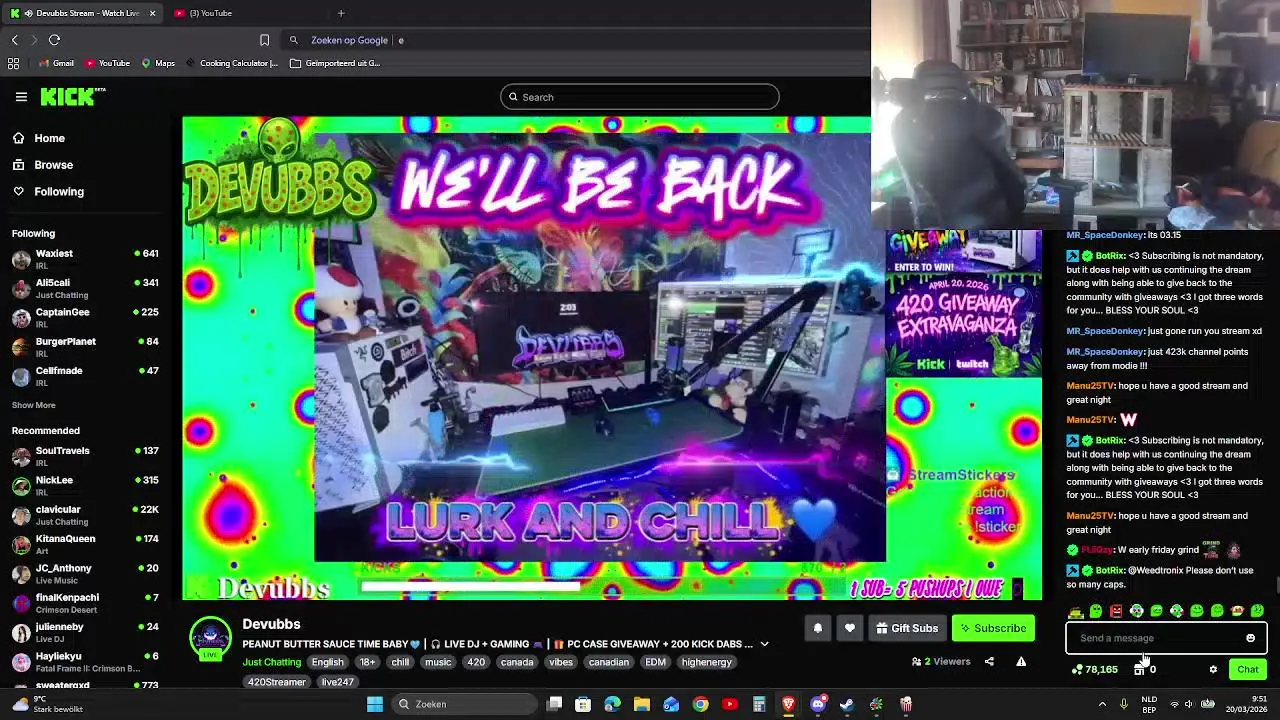Open the emoji picker in chat input
The width and height of the screenshot is (1280, 720).
pos(1250,638)
